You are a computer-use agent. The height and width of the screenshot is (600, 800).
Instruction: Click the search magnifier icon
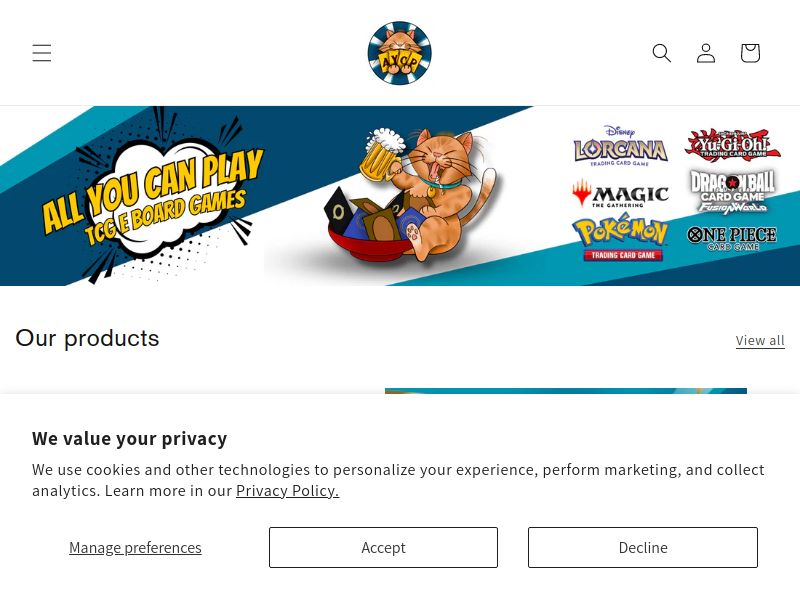click(662, 53)
